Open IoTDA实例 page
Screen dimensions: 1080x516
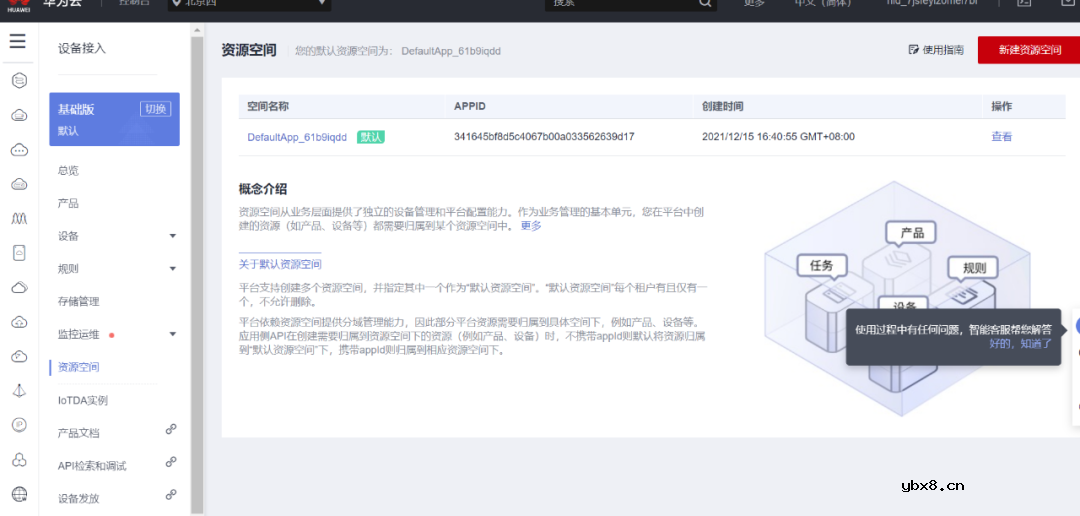(x=83, y=400)
